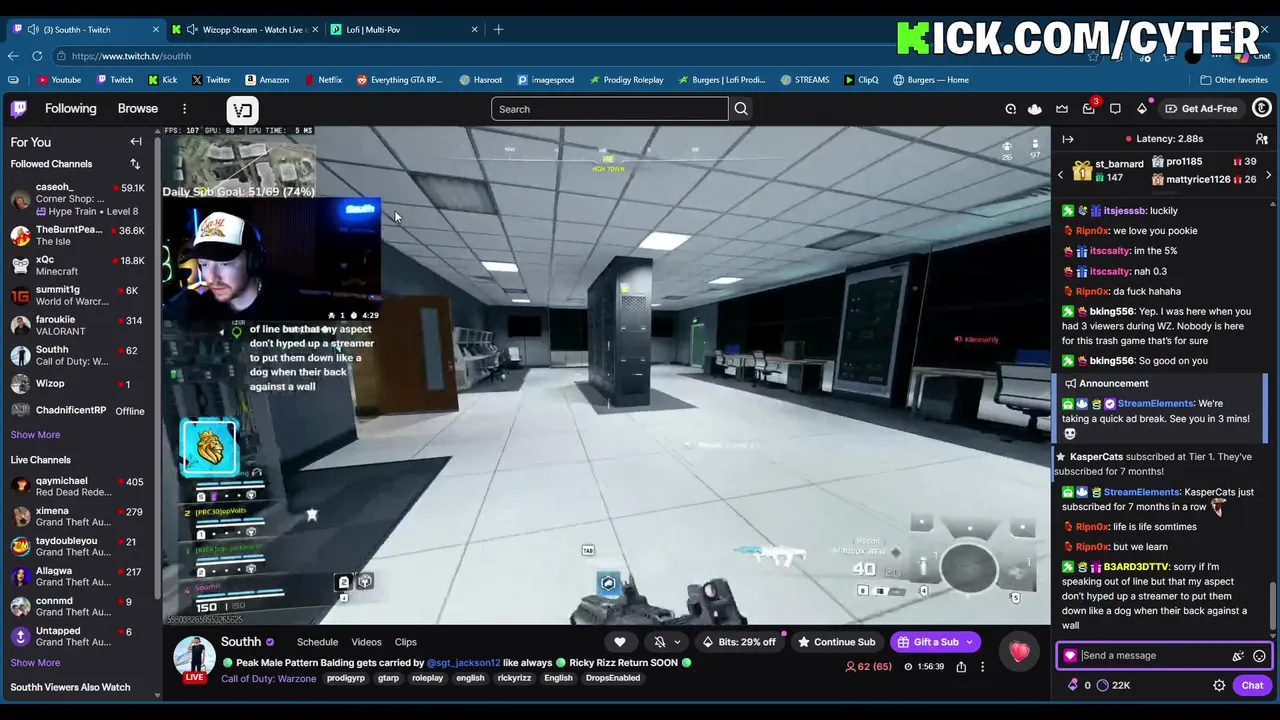
Task: Expand notification options dropdown arrow
Action: tap(677, 642)
